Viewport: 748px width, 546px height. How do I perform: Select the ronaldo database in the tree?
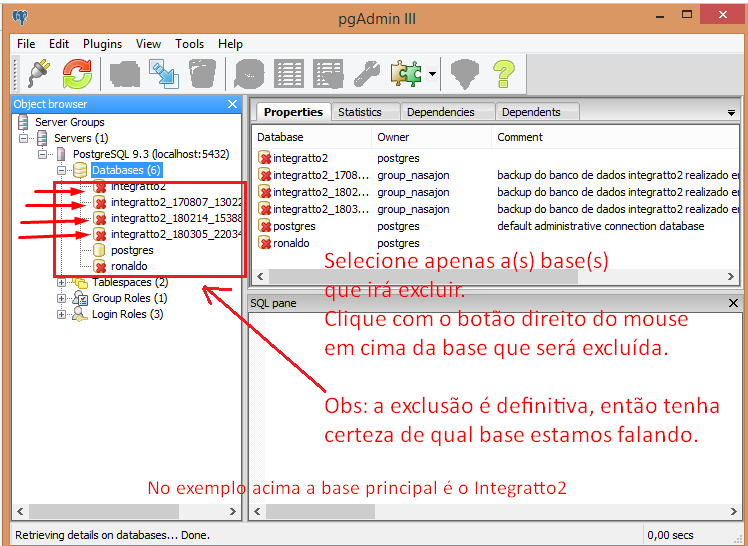(129, 267)
